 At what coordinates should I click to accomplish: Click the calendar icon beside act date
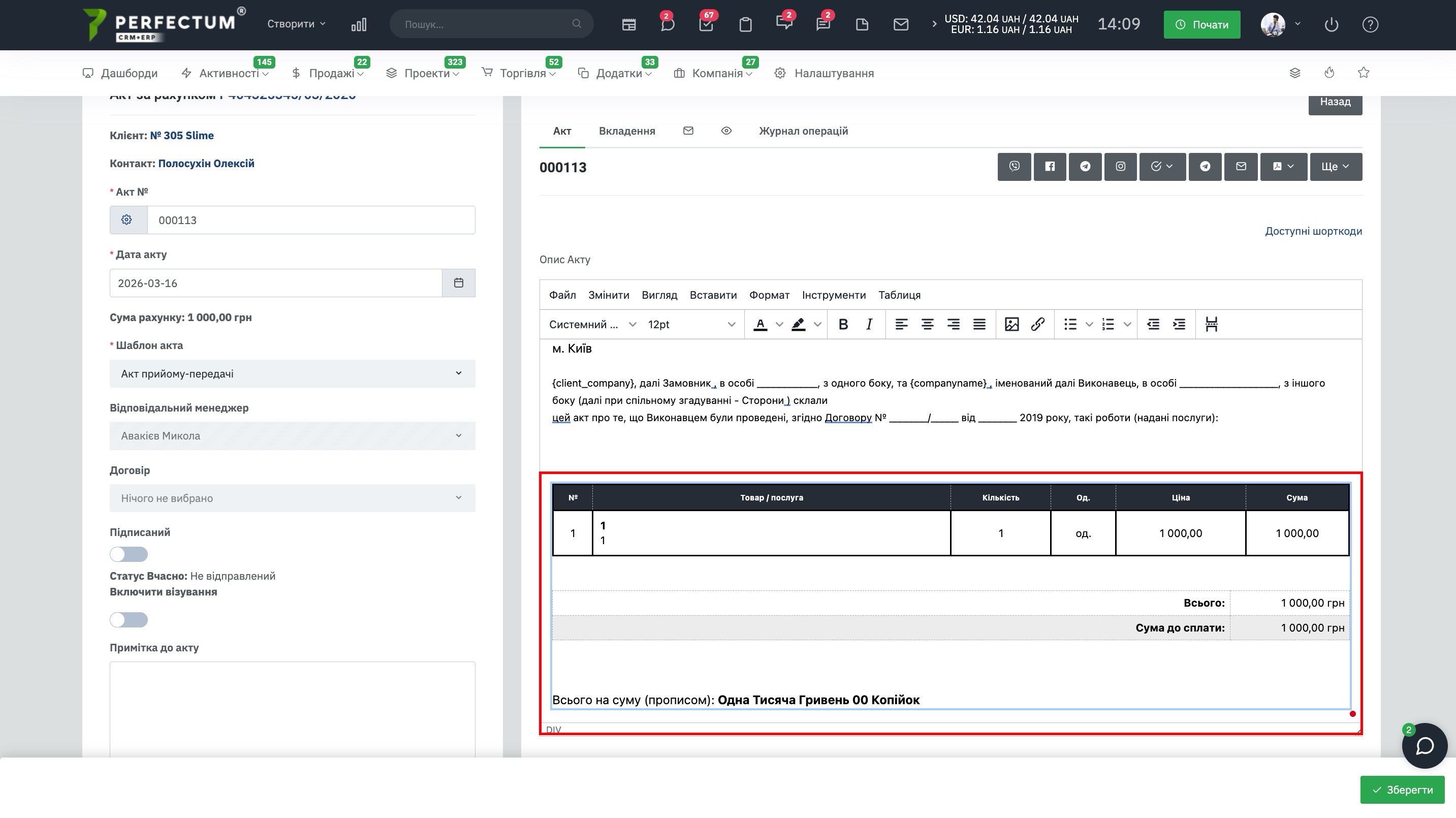click(x=458, y=282)
